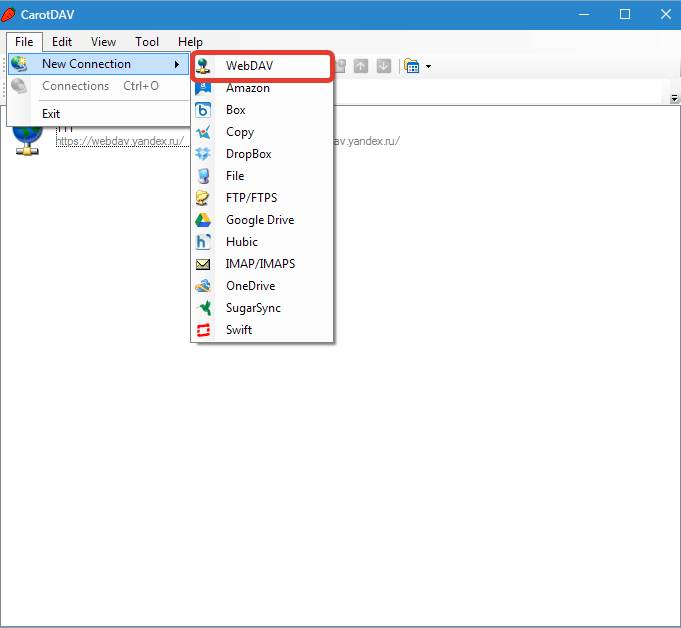This screenshot has height=628, width=681.
Task: Choose OneDrive connection type
Action: tap(262, 286)
